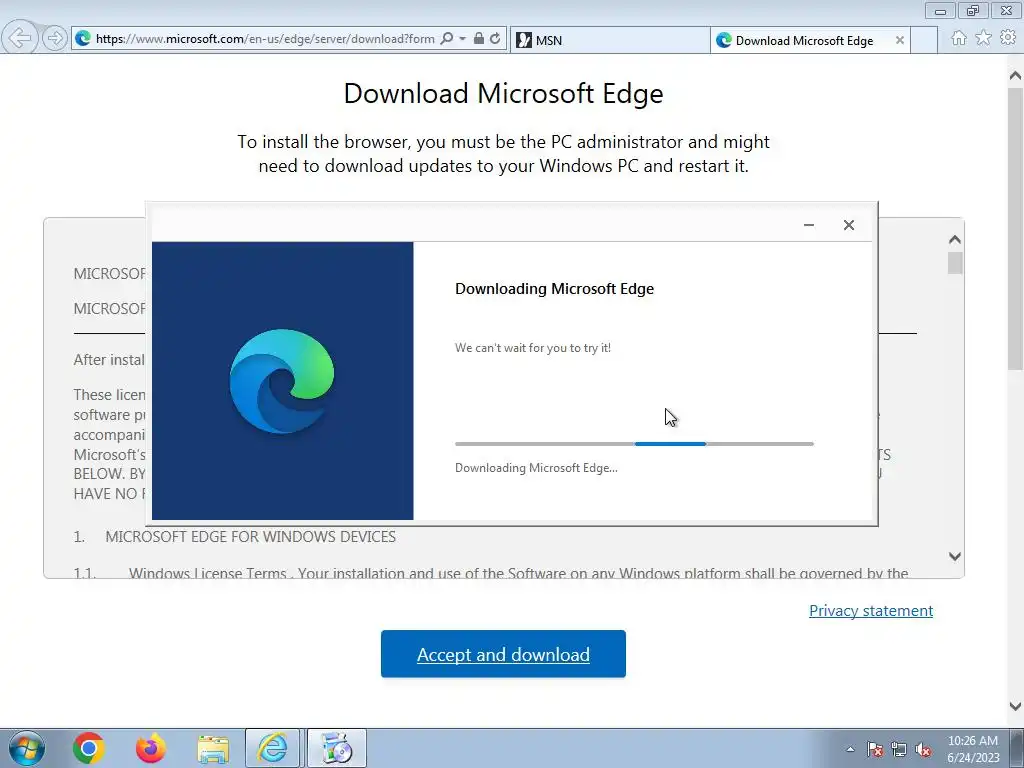Open Internet Explorer tools gear menu

click(x=1008, y=39)
